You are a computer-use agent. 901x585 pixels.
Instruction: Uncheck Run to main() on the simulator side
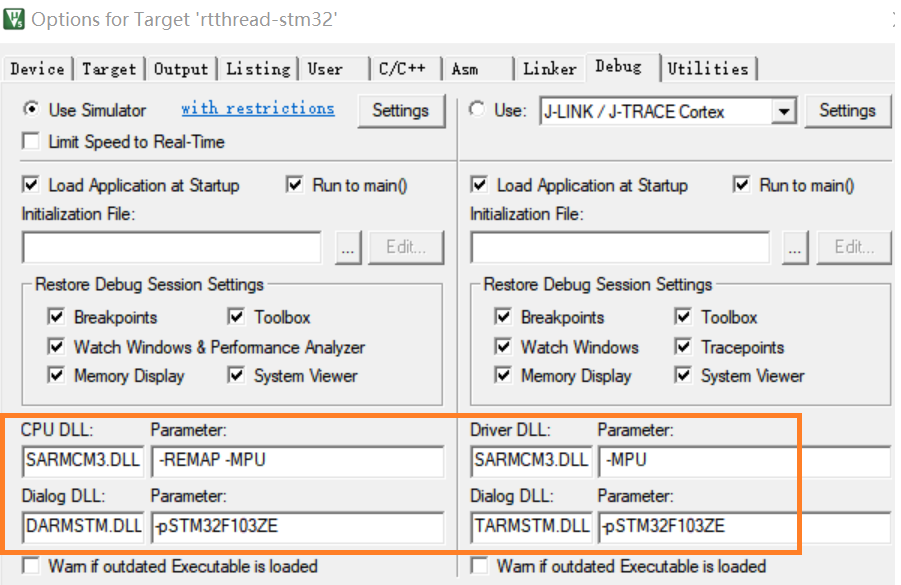point(294,184)
